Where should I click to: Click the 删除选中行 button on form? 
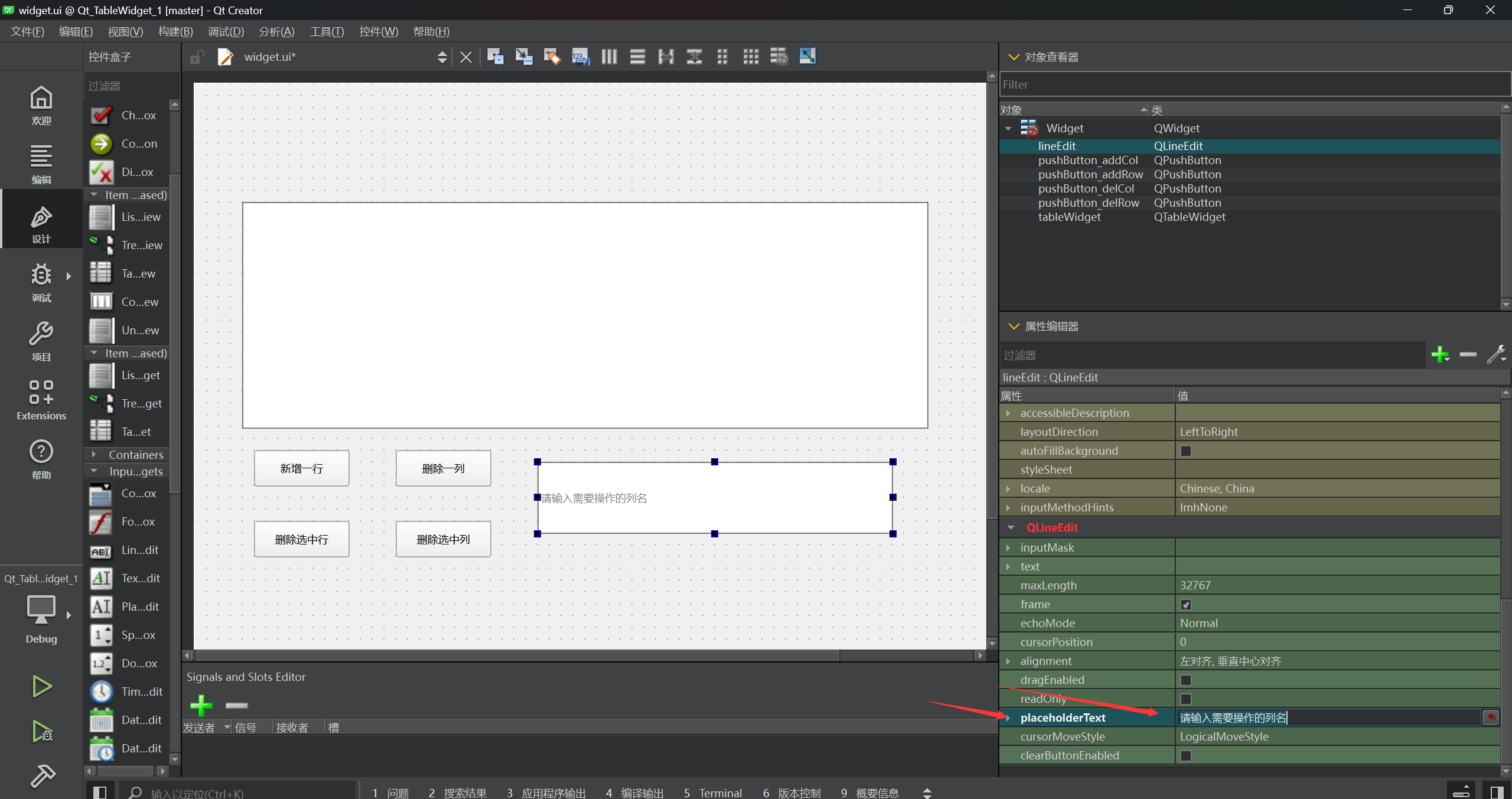click(x=302, y=540)
